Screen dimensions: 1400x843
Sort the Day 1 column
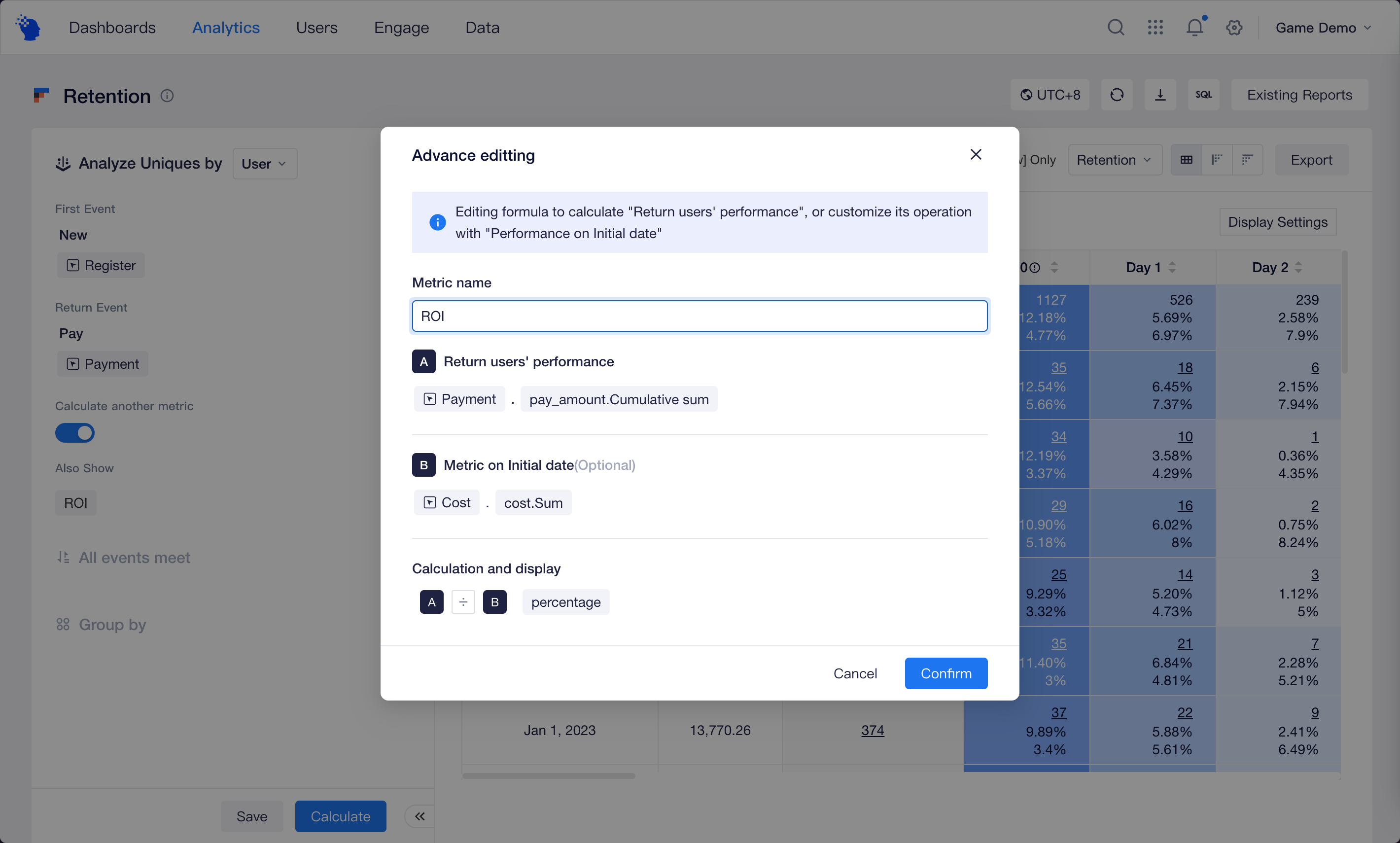pyautogui.click(x=1172, y=267)
